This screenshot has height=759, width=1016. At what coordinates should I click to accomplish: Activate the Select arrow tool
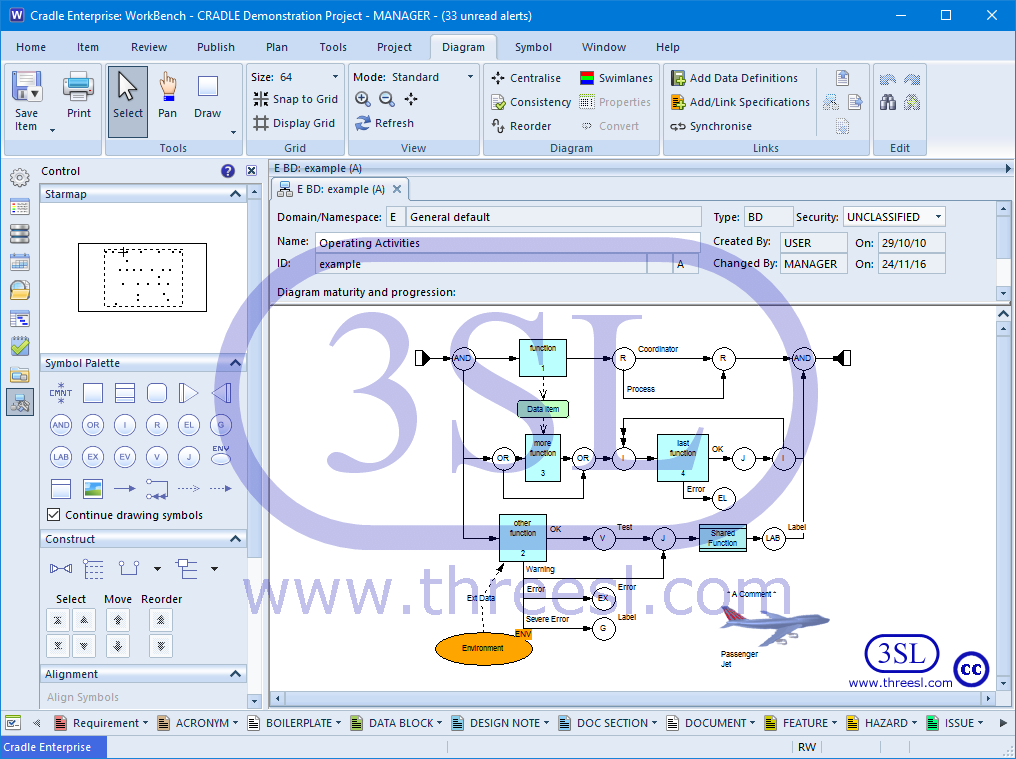[x=128, y=102]
